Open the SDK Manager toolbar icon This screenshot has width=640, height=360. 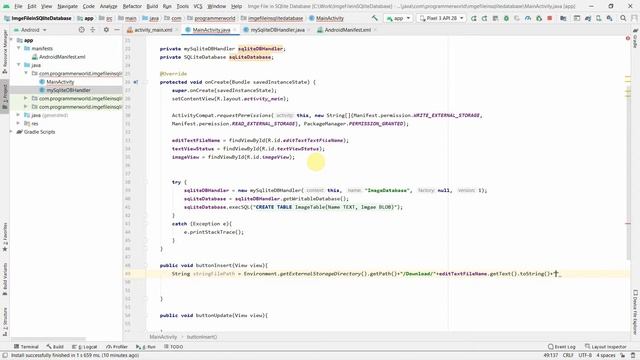(609, 18)
